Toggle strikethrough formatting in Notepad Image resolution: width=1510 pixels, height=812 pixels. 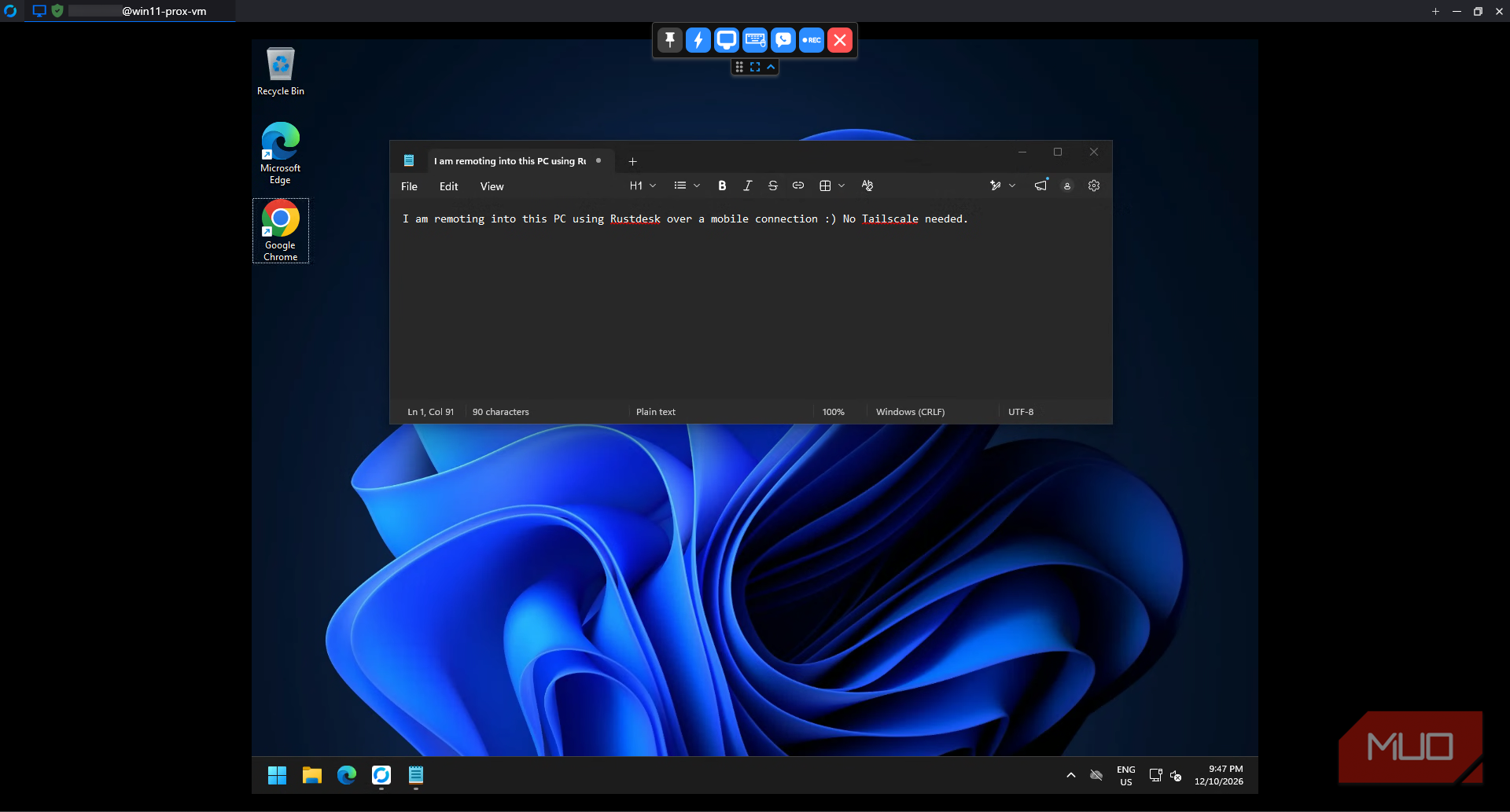pyautogui.click(x=772, y=186)
